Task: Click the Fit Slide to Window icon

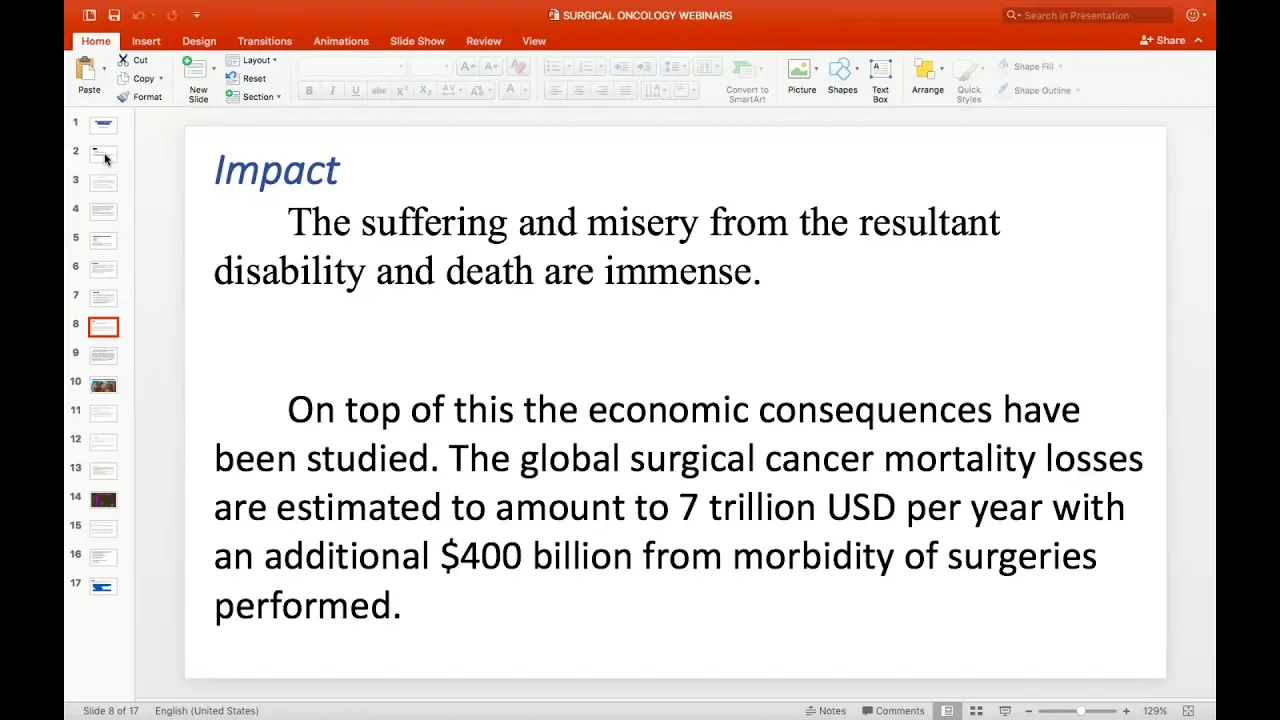Action: [x=1188, y=711]
